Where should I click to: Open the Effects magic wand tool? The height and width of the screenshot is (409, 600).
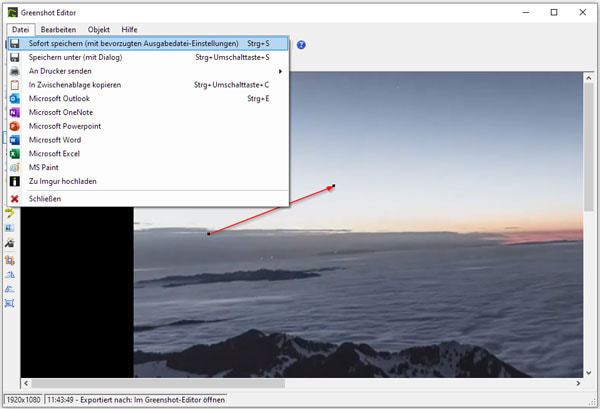(10, 243)
